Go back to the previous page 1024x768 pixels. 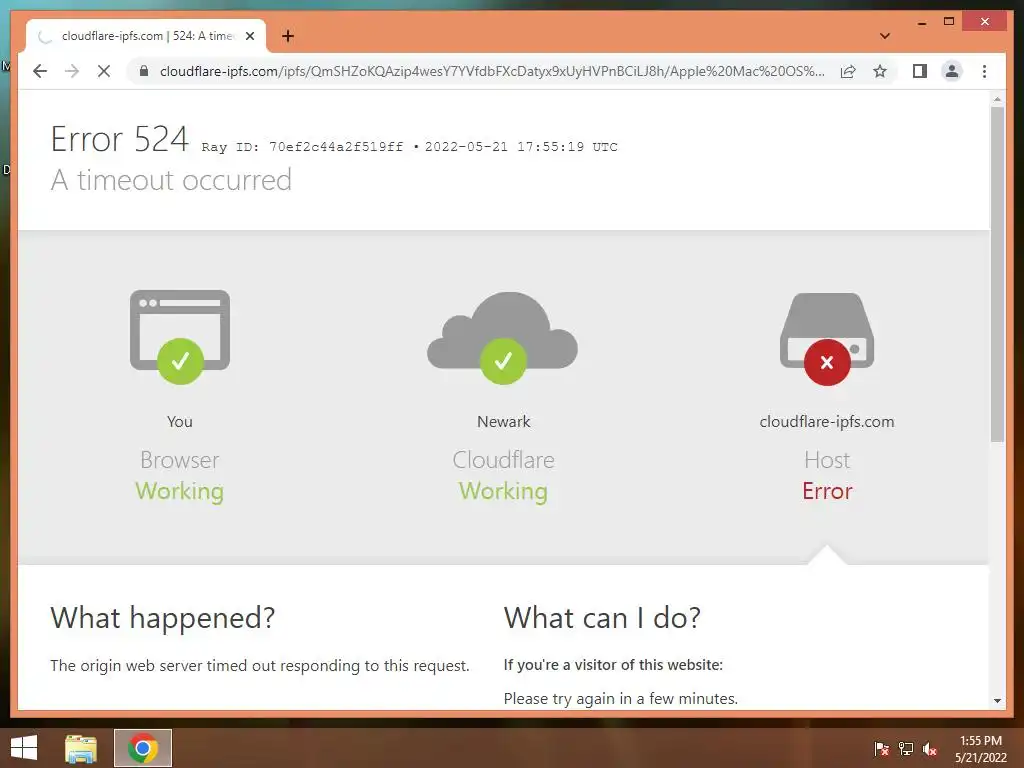point(40,71)
